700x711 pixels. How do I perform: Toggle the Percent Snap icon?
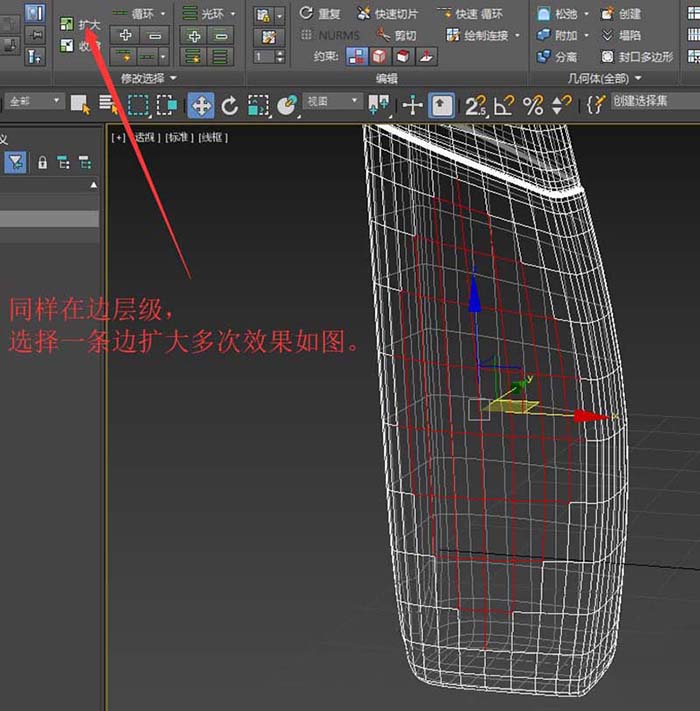pyautogui.click(x=533, y=104)
